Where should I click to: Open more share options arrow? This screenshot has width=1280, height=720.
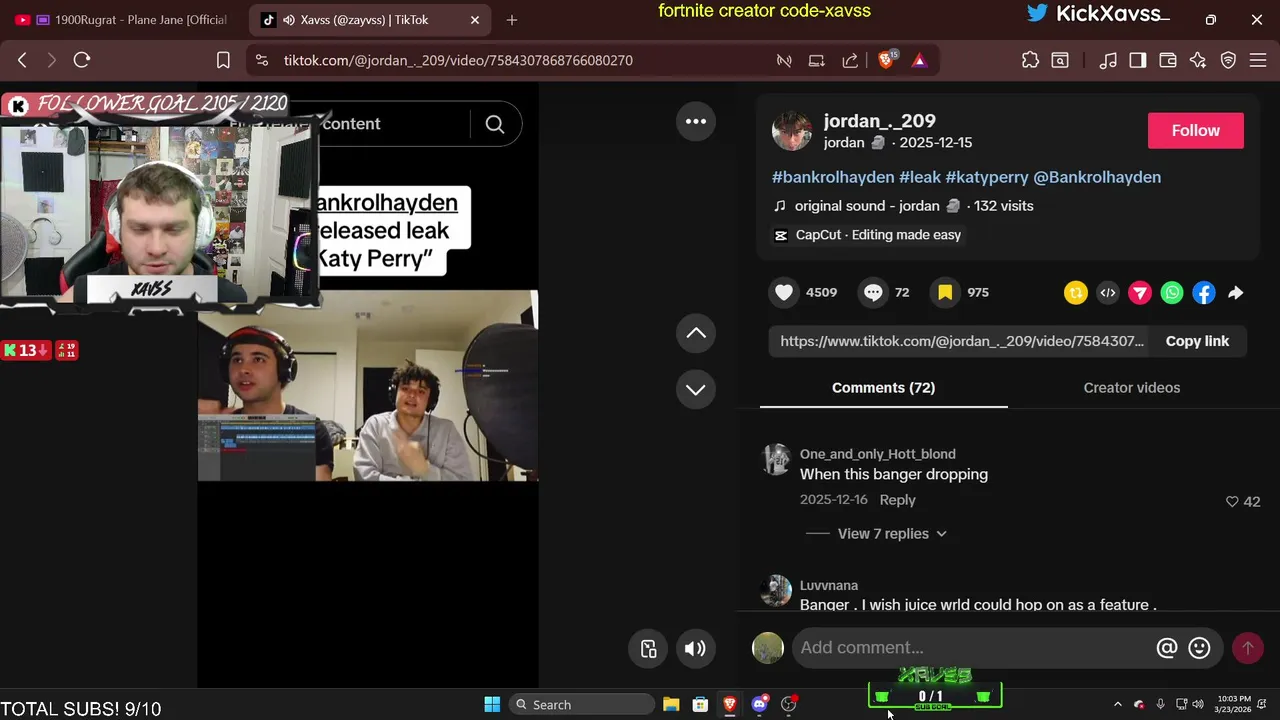point(1236,293)
